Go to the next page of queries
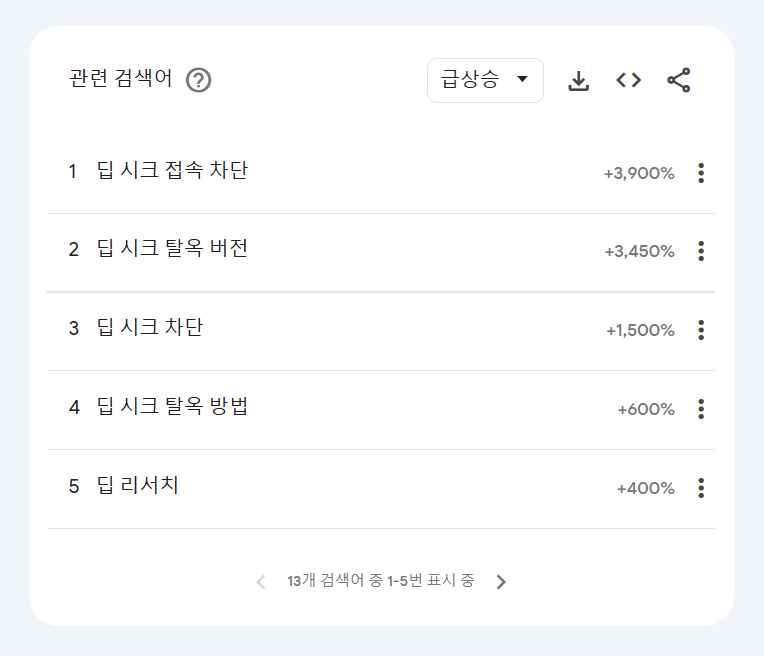The image size is (764, 657). pyautogui.click(x=501, y=581)
